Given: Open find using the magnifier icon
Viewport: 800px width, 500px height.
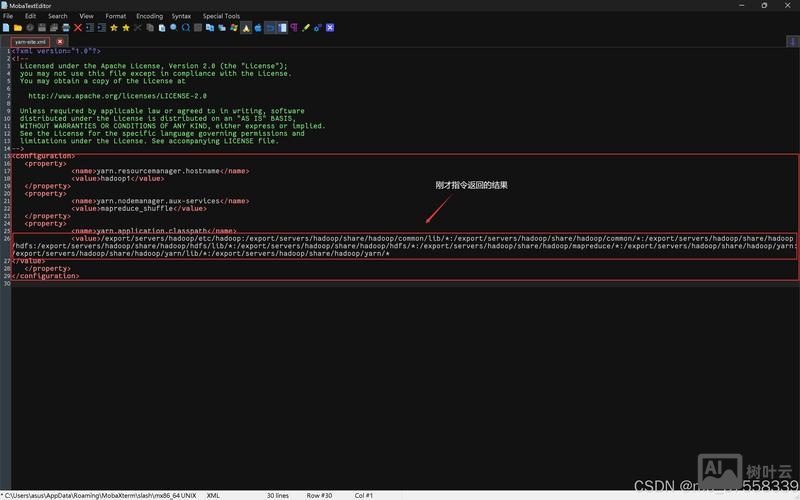Looking at the screenshot, I should pyautogui.click(x=174, y=28).
